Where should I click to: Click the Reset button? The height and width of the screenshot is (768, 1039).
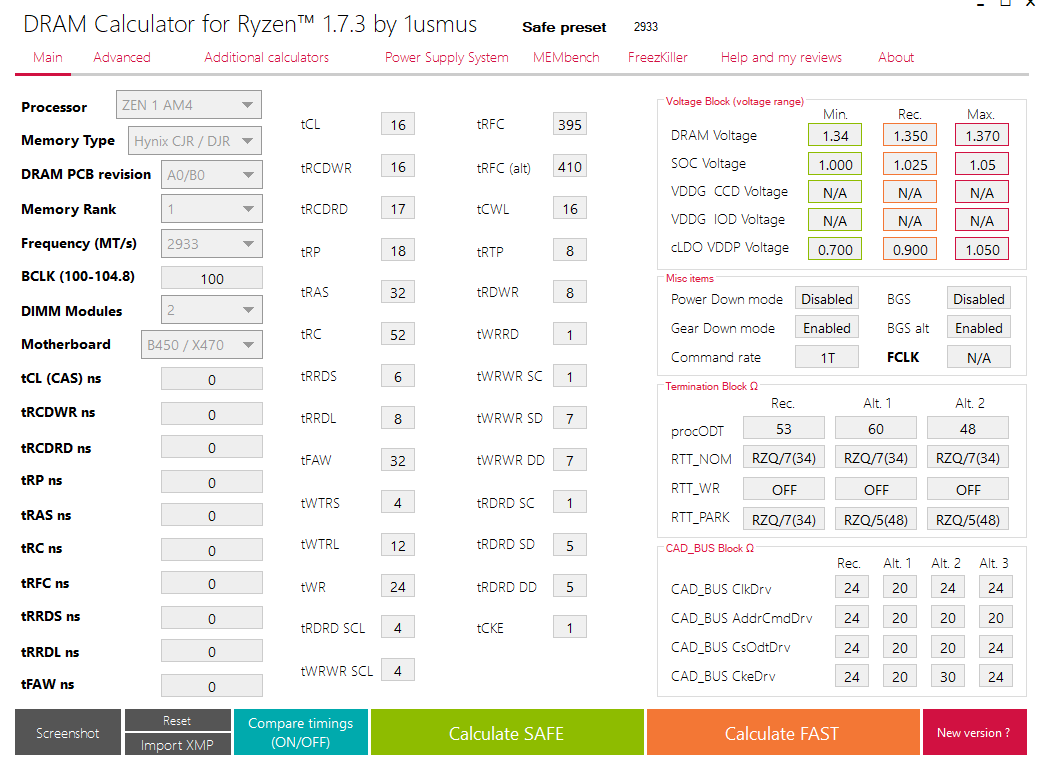point(178,720)
